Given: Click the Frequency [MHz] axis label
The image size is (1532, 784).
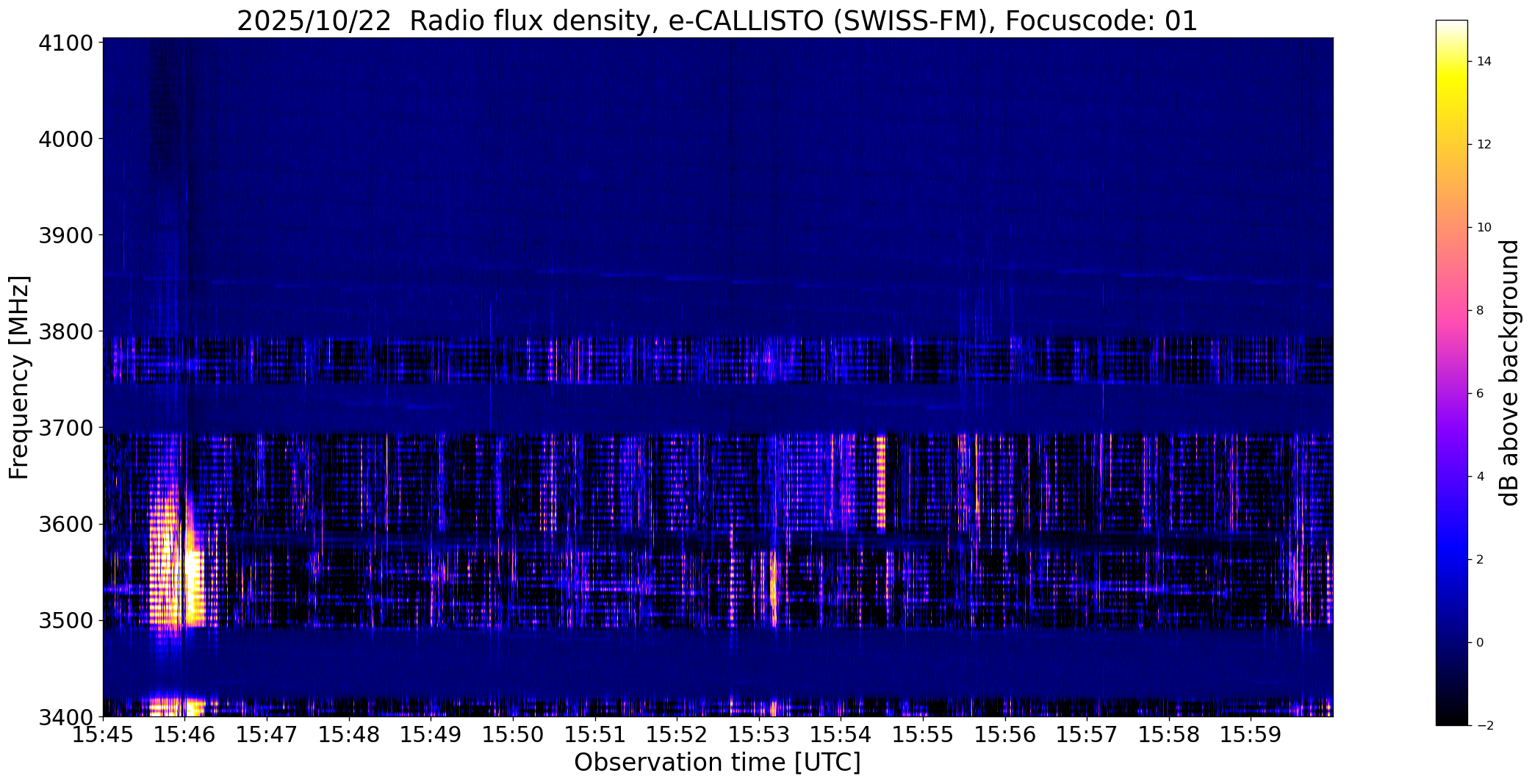Looking at the screenshot, I should (19, 377).
